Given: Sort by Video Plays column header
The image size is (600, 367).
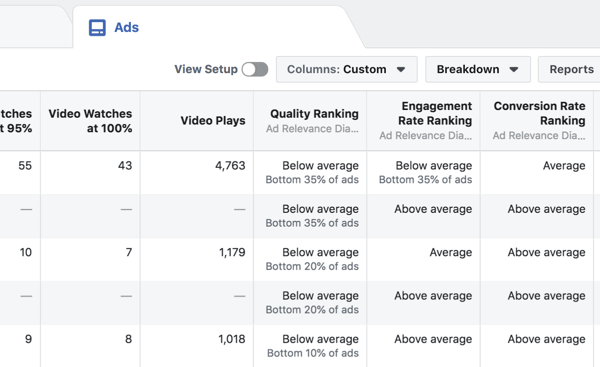Looking at the screenshot, I should (197, 121).
